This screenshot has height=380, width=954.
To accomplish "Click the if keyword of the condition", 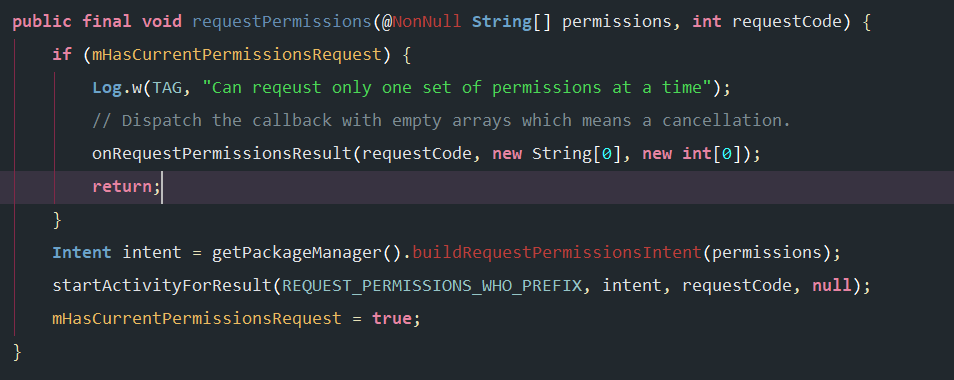I will pyautogui.click(x=62, y=55).
